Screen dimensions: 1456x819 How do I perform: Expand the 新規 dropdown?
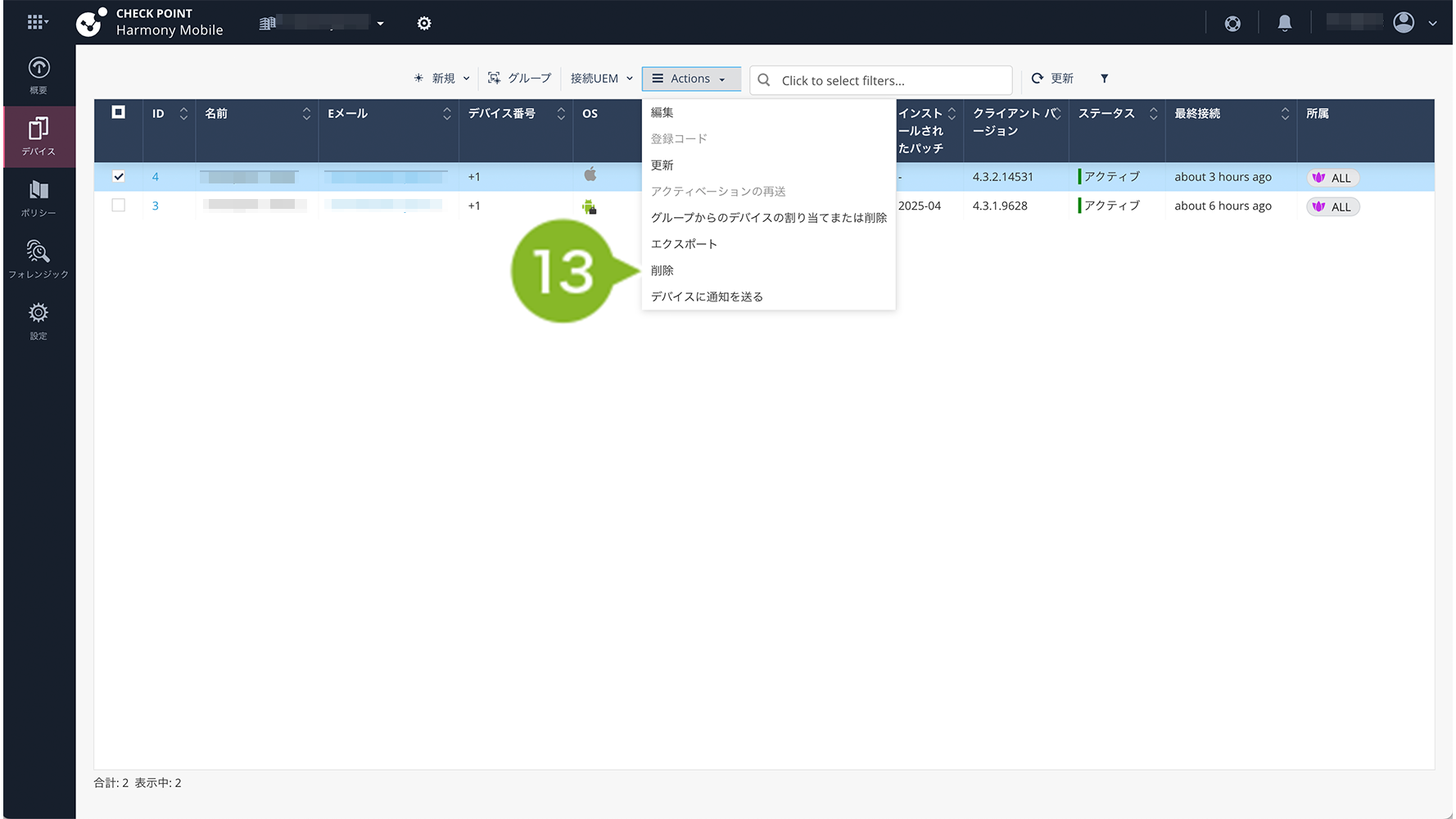442,79
